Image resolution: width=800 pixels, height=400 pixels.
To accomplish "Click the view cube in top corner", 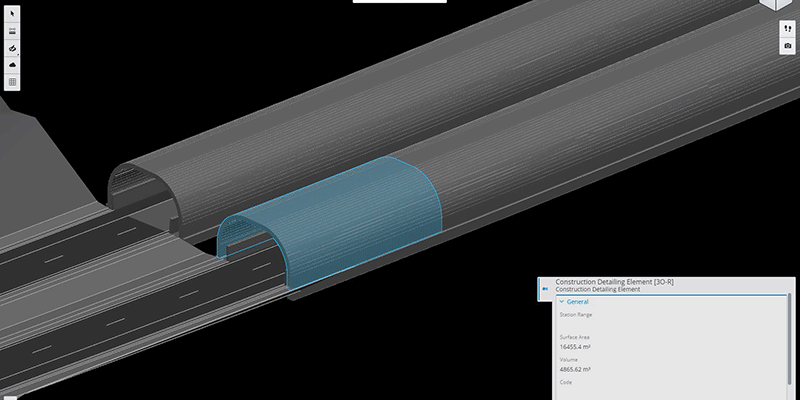I will click(x=785, y=5).
